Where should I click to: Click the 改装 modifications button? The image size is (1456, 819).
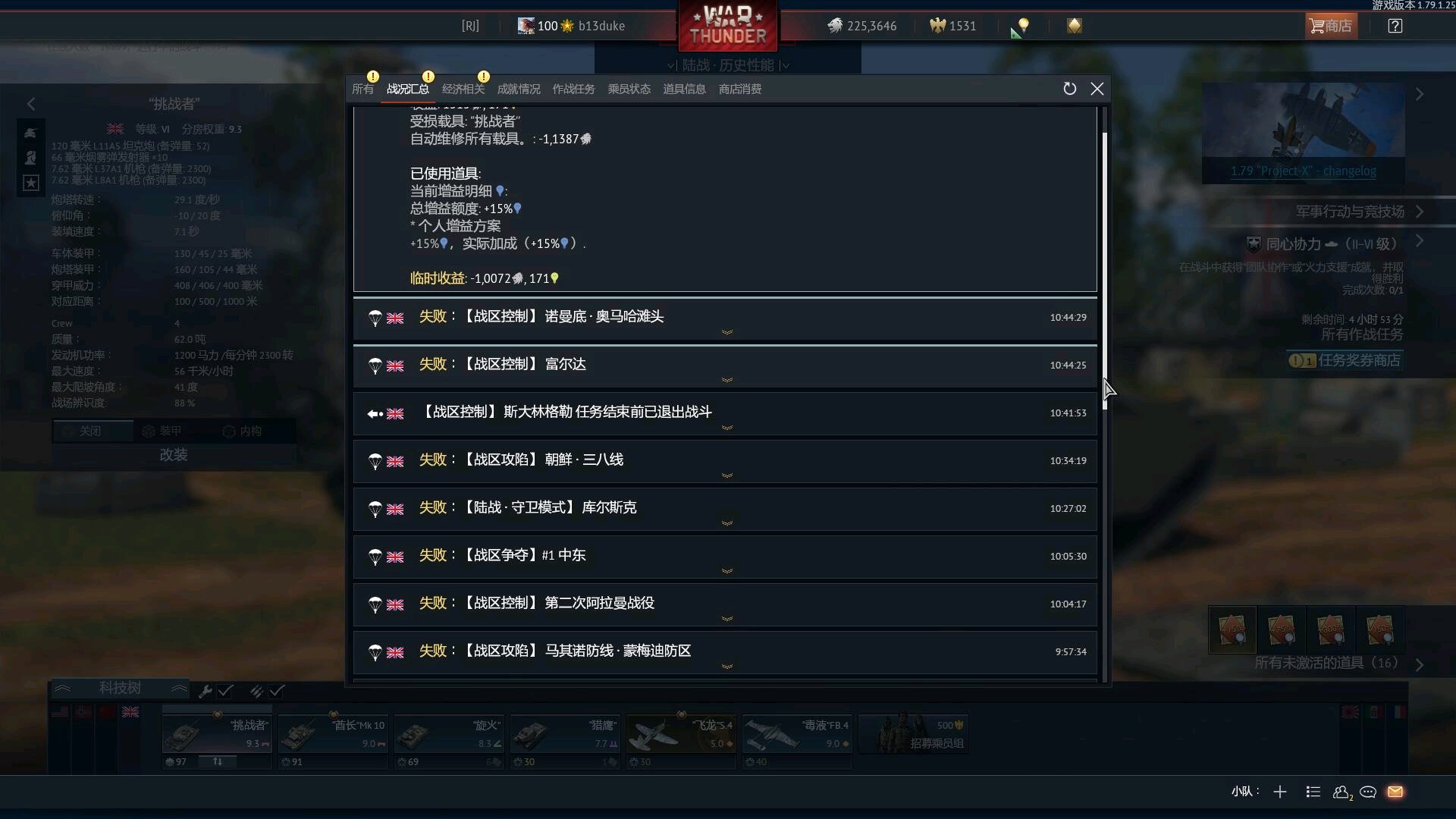click(174, 454)
